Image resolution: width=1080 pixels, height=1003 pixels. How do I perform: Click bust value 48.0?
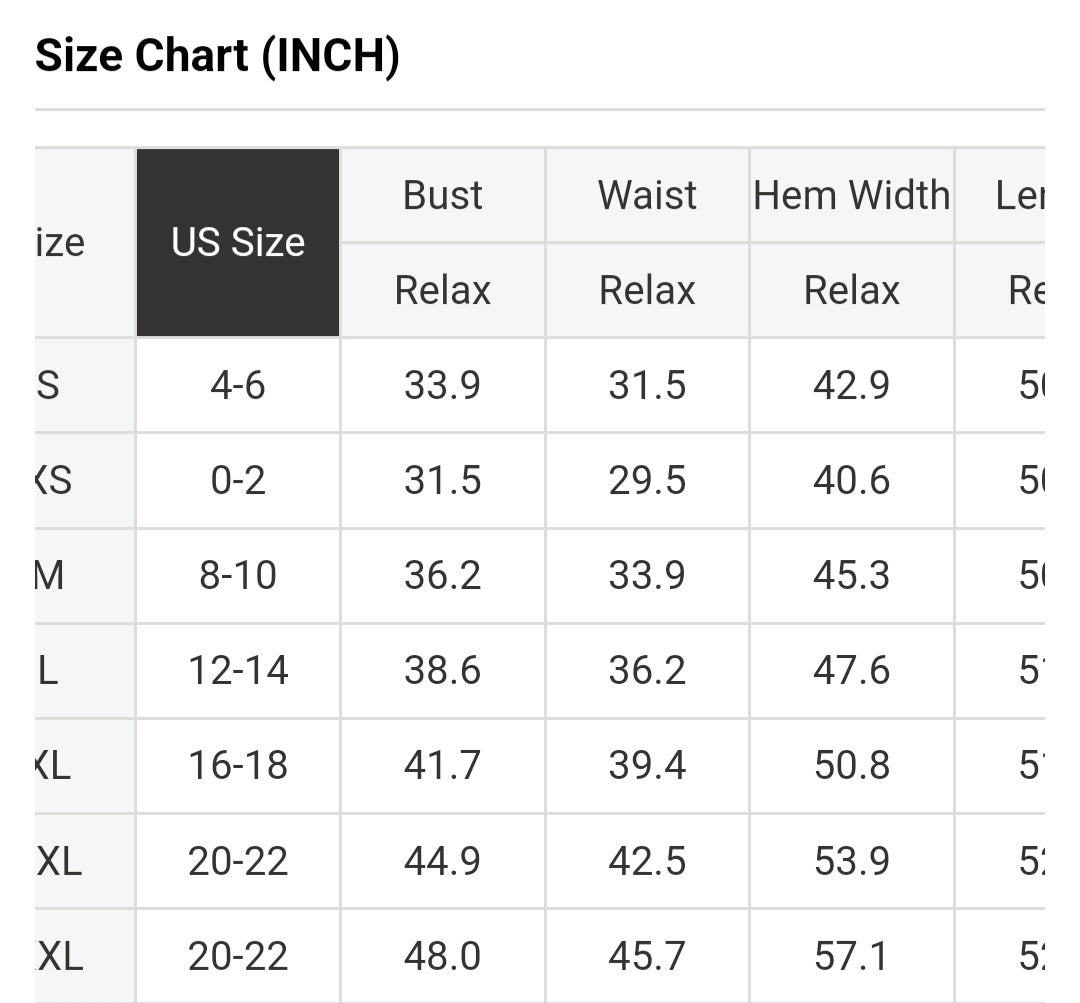click(442, 957)
